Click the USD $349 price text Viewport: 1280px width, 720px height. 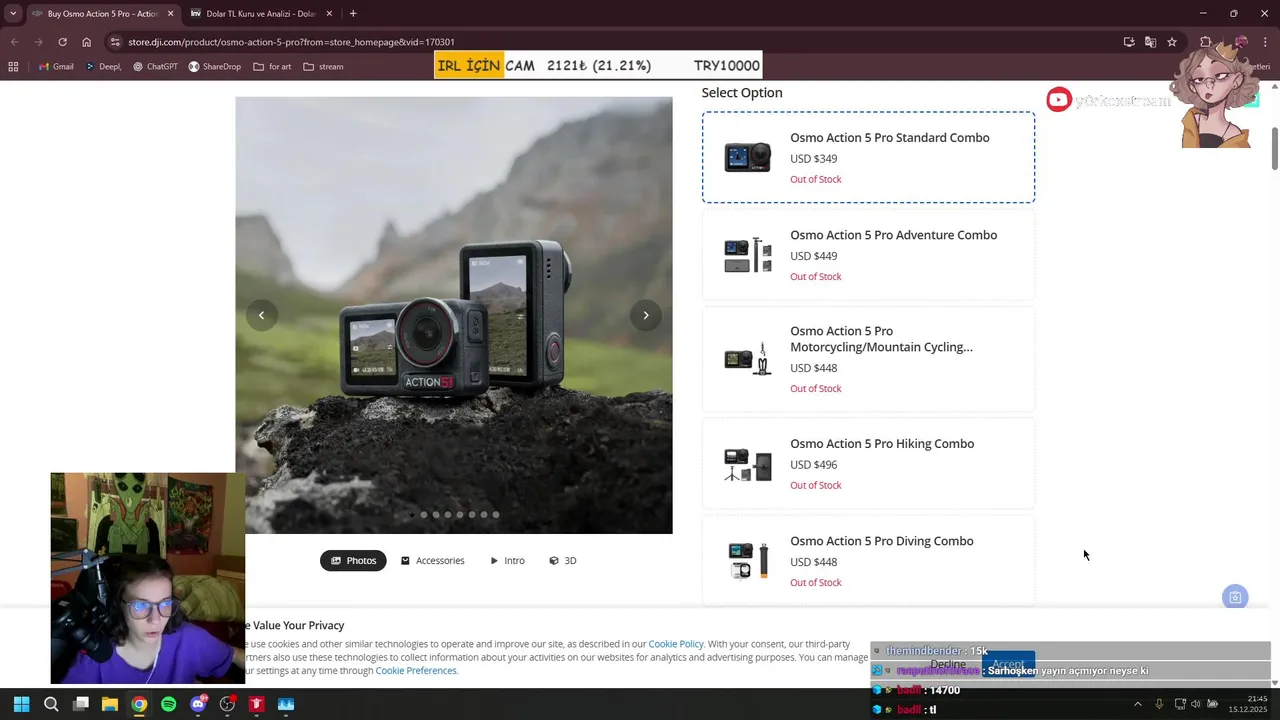(x=814, y=159)
